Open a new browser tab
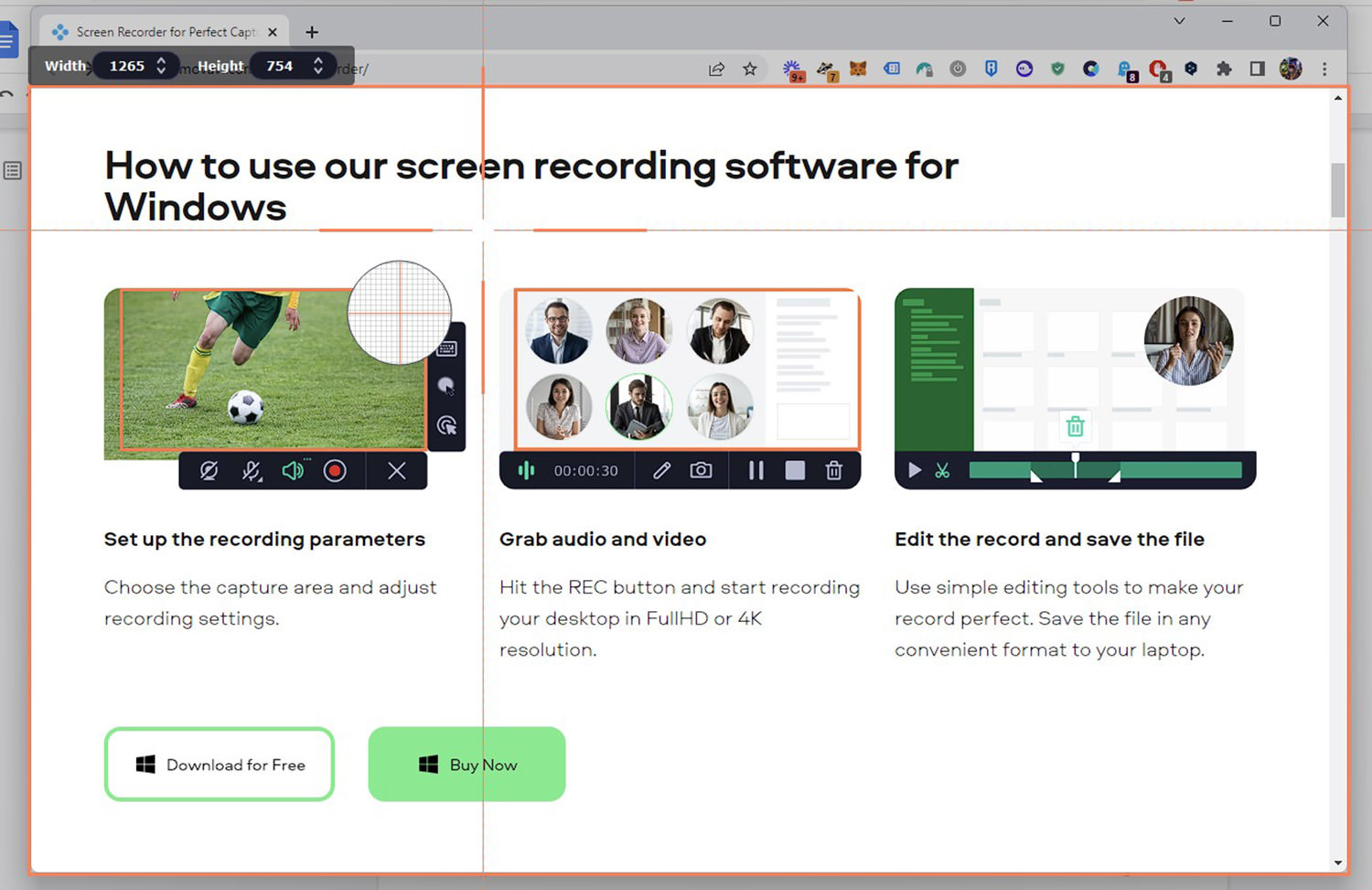 [312, 32]
